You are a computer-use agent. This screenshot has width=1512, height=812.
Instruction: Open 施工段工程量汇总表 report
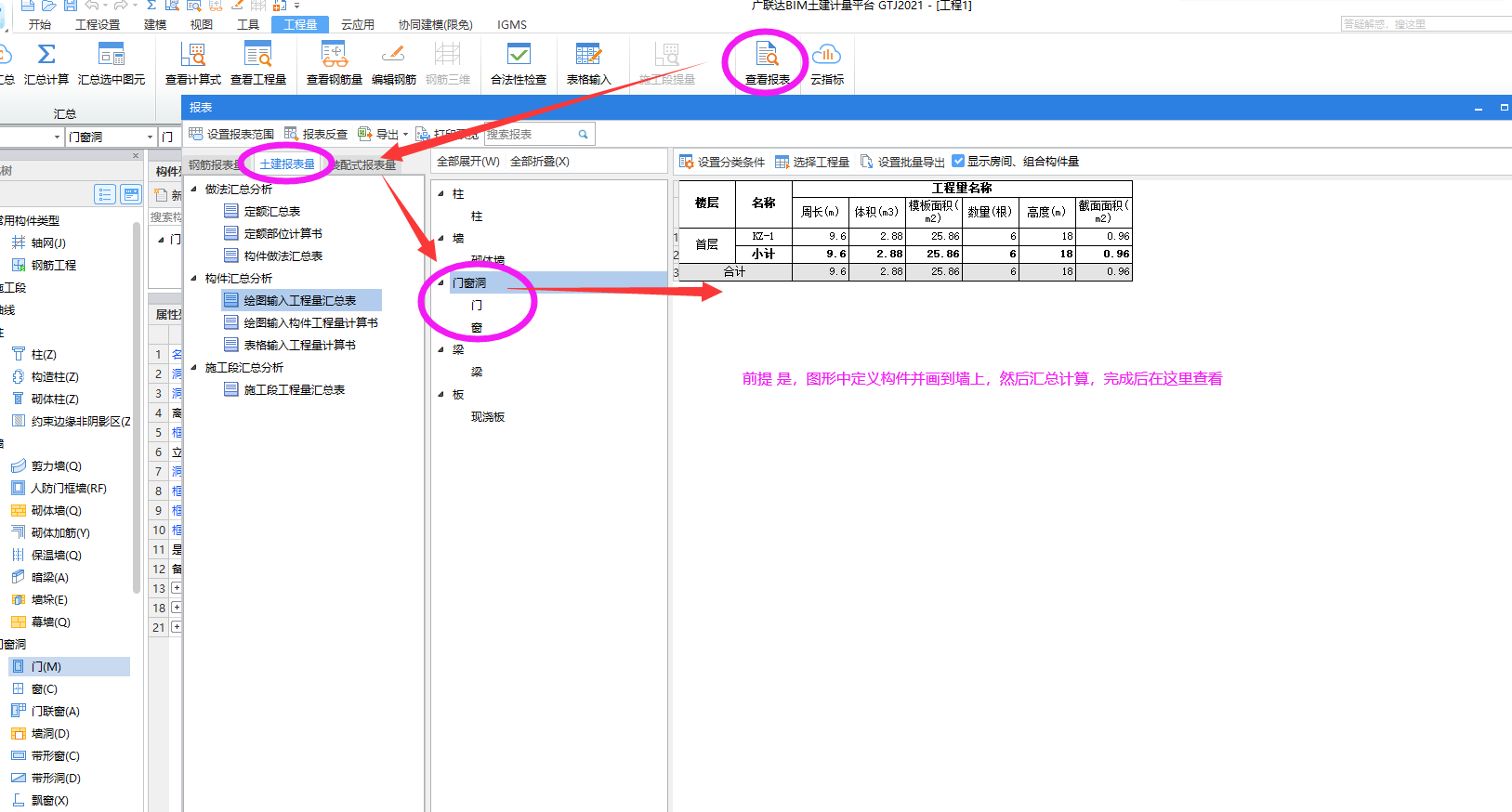pyautogui.click(x=294, y=389)
